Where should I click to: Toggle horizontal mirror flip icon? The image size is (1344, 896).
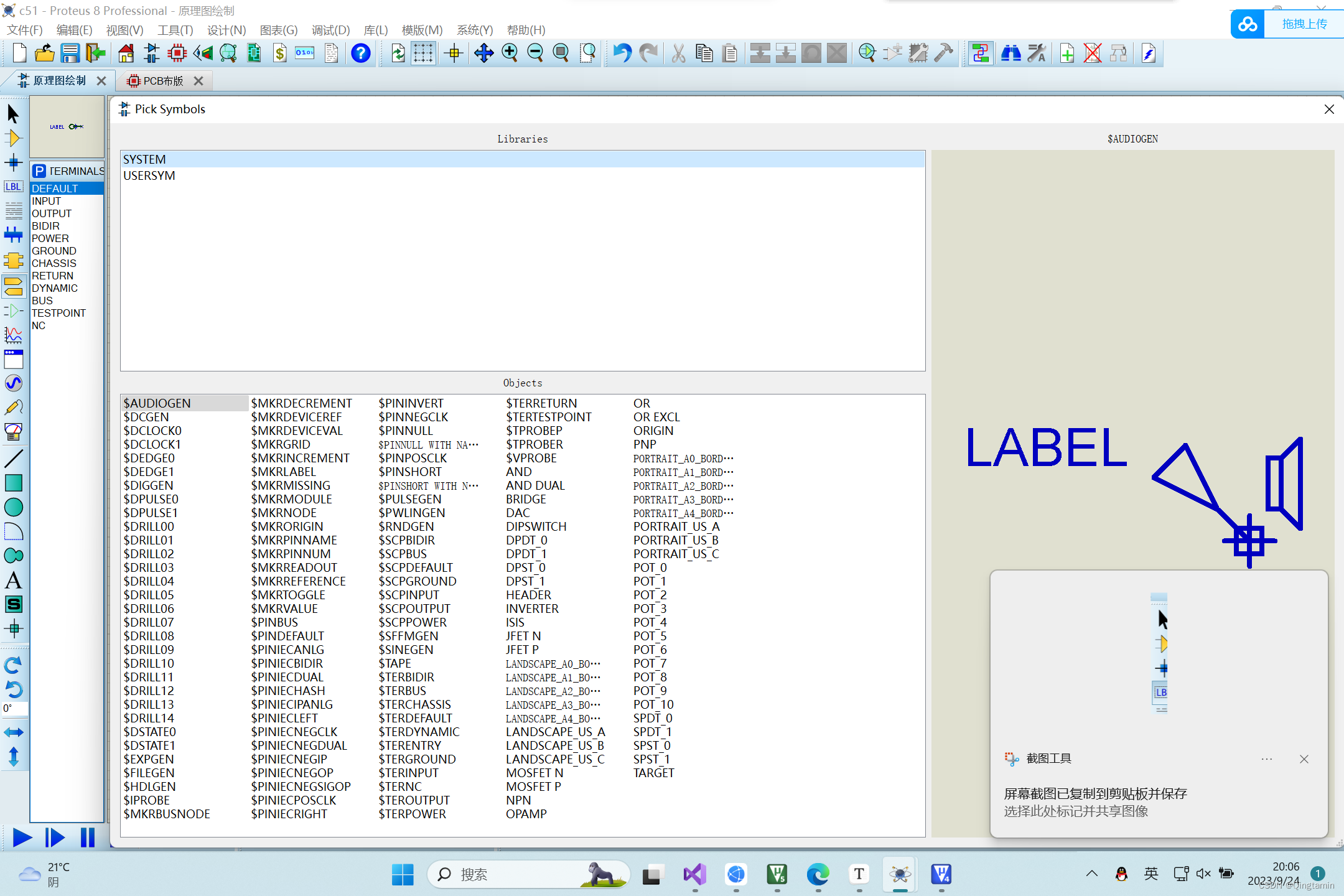pos(13,732)
